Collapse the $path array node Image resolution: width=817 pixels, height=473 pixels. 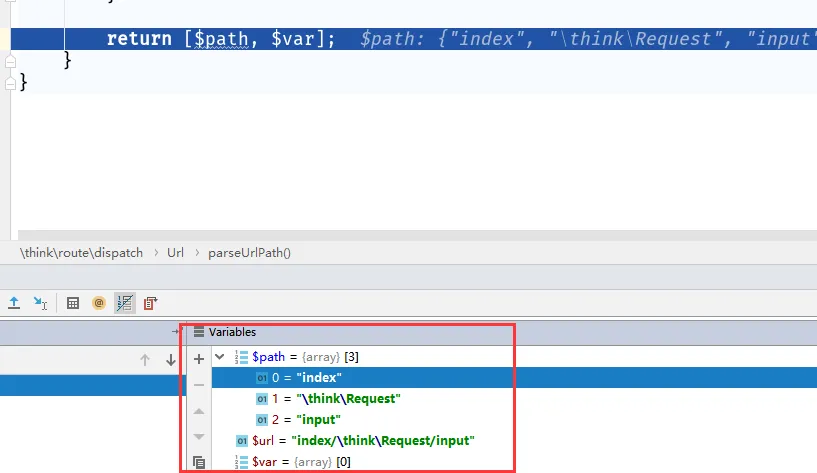(220, 356)
